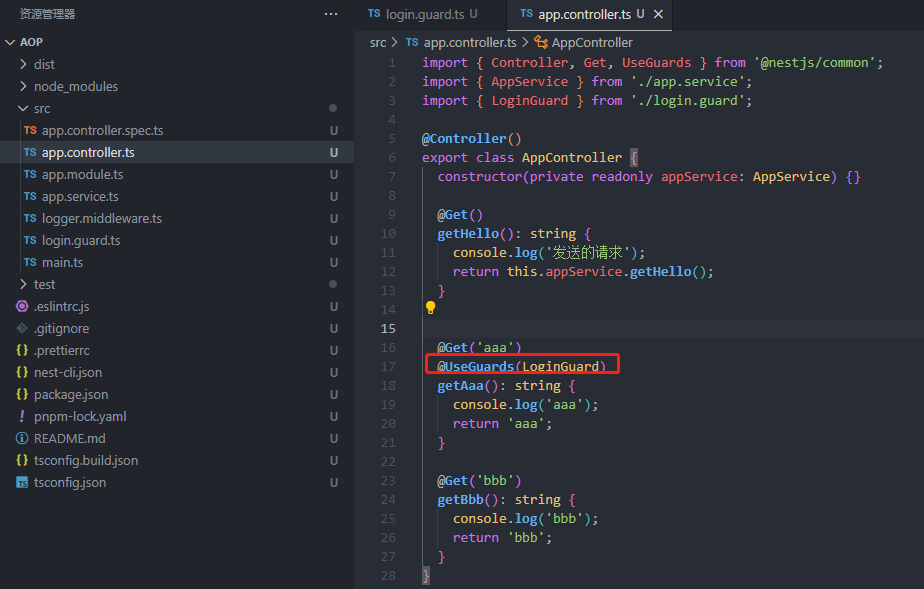
Task: Click the U status badge next to app.service.ts
Action: point(333,196)
